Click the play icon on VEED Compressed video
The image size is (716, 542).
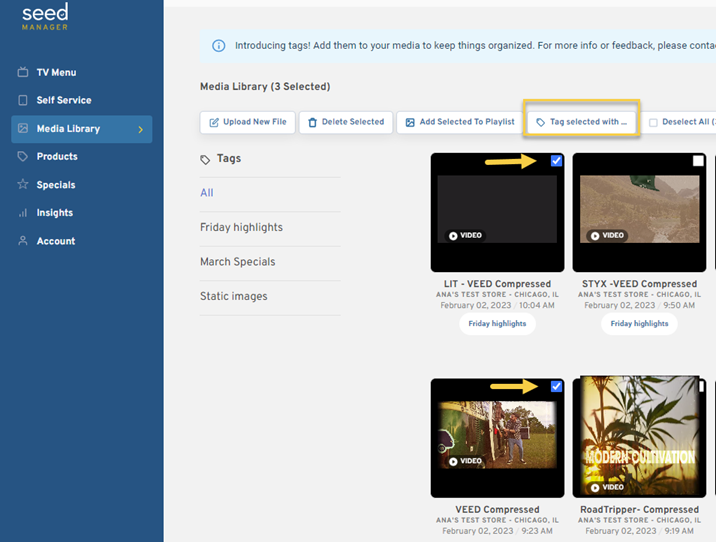point(453,462)
